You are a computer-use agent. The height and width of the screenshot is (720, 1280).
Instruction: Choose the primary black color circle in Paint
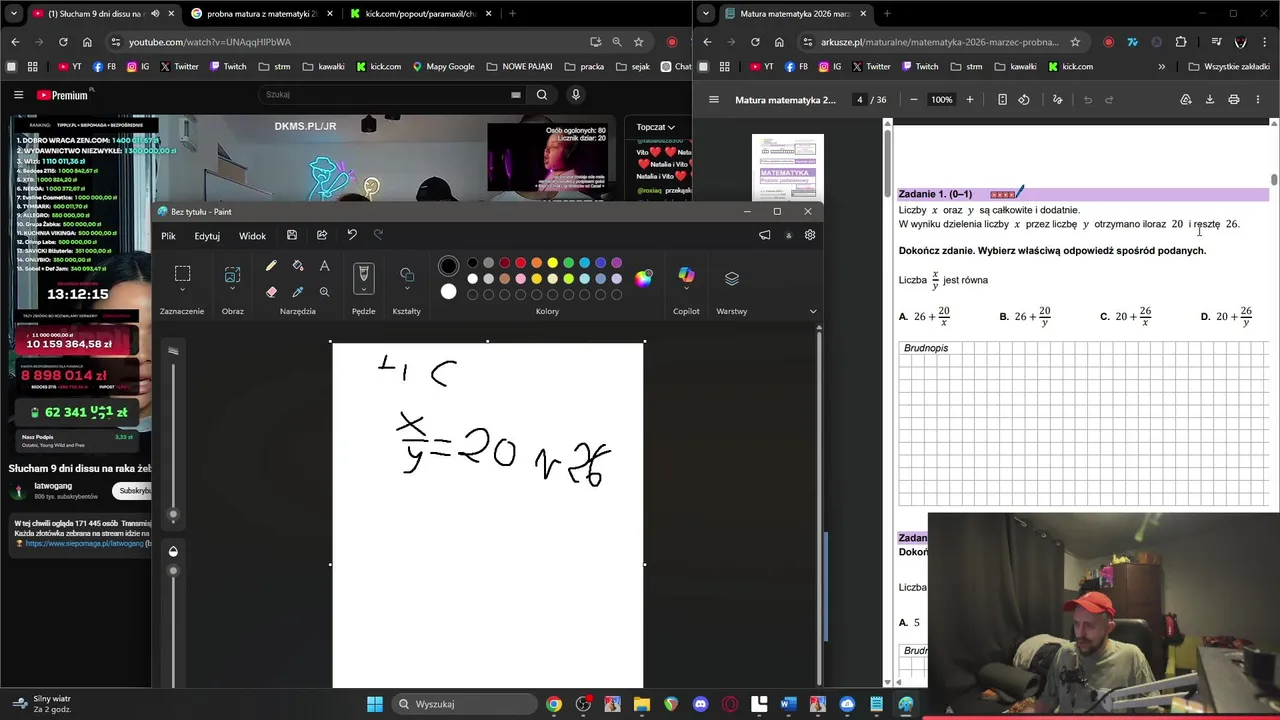point(448,266)
